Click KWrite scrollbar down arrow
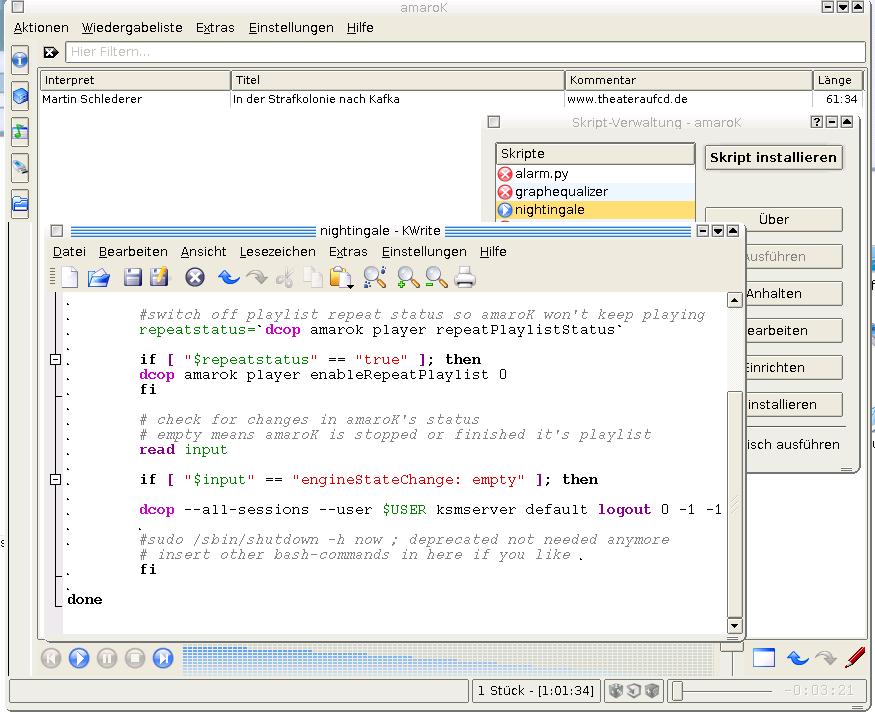The image size is (875, 713). (x=734, y=625)
